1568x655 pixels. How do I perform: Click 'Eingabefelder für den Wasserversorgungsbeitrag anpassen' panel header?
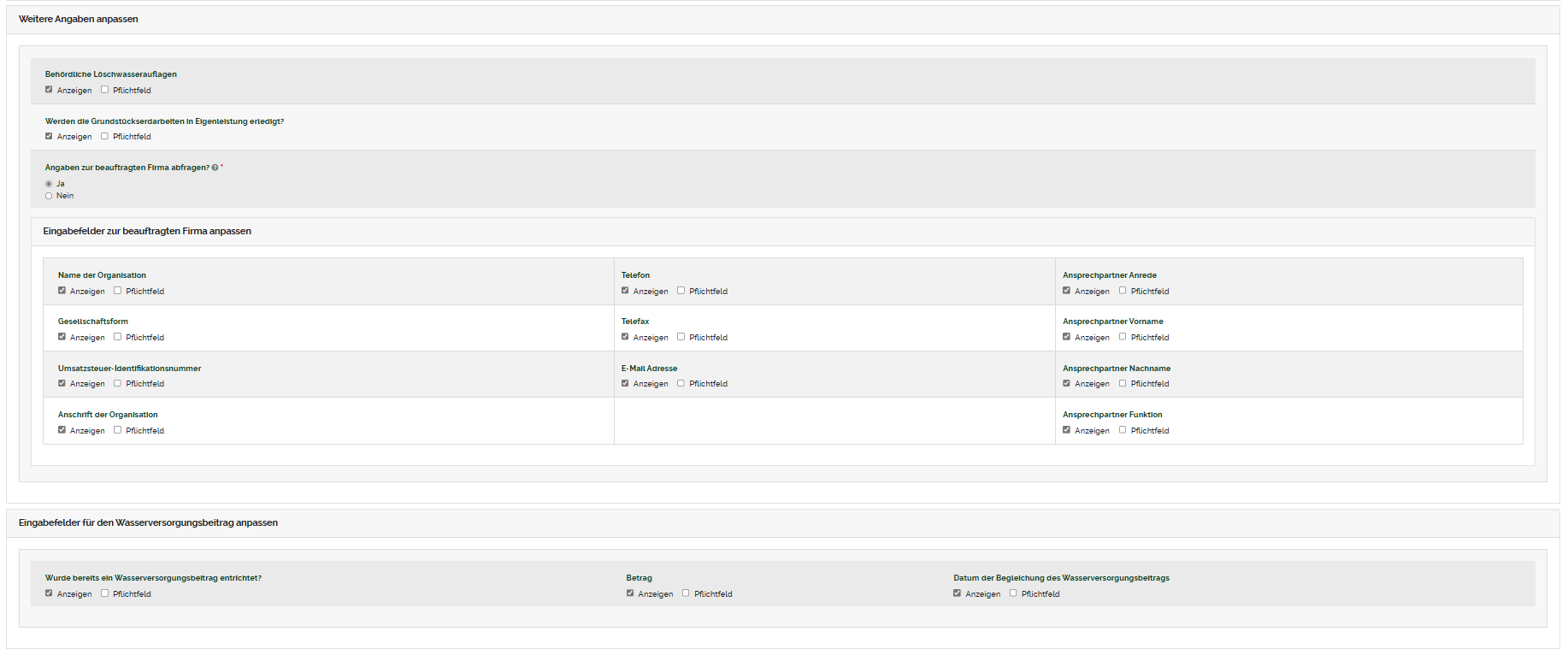point(148,522)
